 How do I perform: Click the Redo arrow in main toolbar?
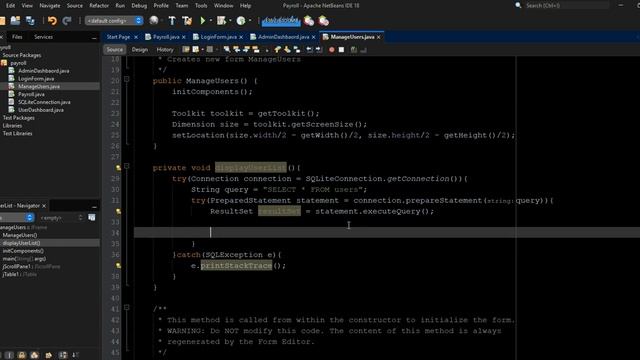(67, 21)
